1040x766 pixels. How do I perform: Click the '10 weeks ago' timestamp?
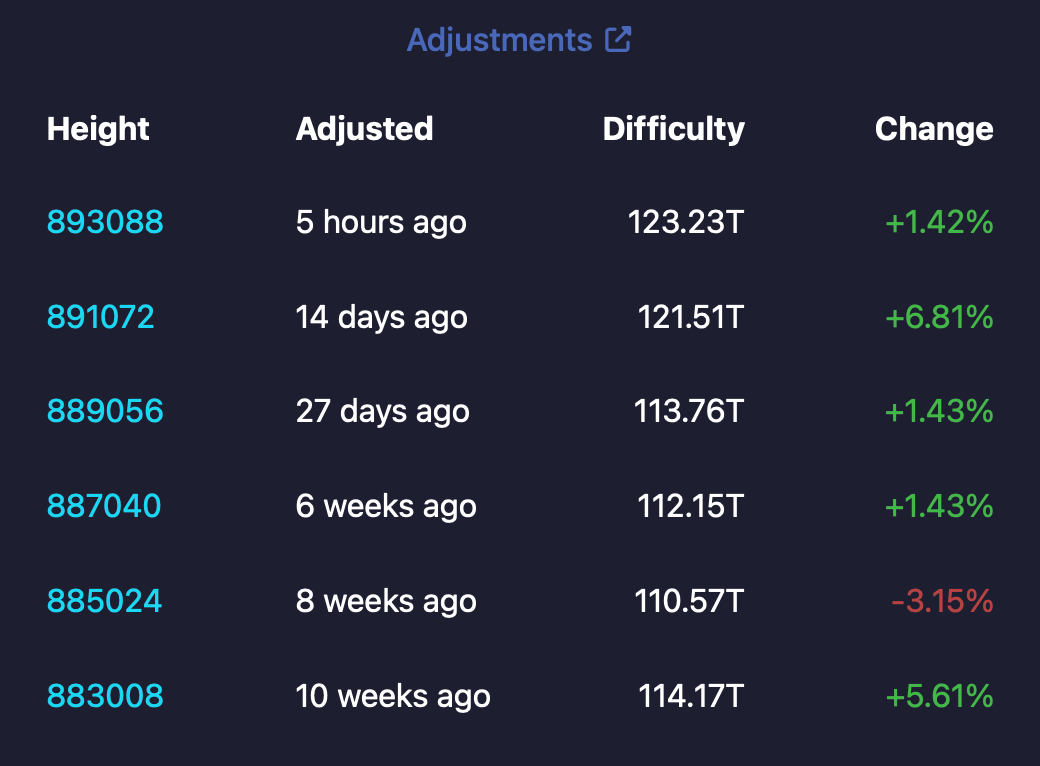[x=393, y=695]
